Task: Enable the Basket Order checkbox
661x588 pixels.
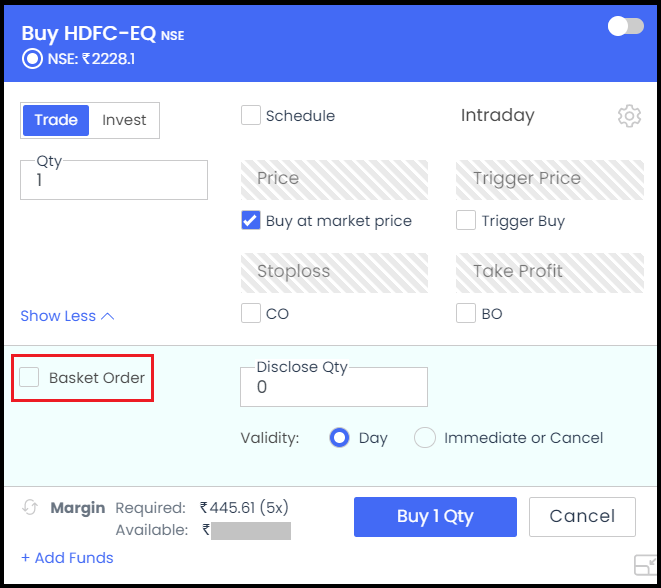Action: [x=29, y=377]
